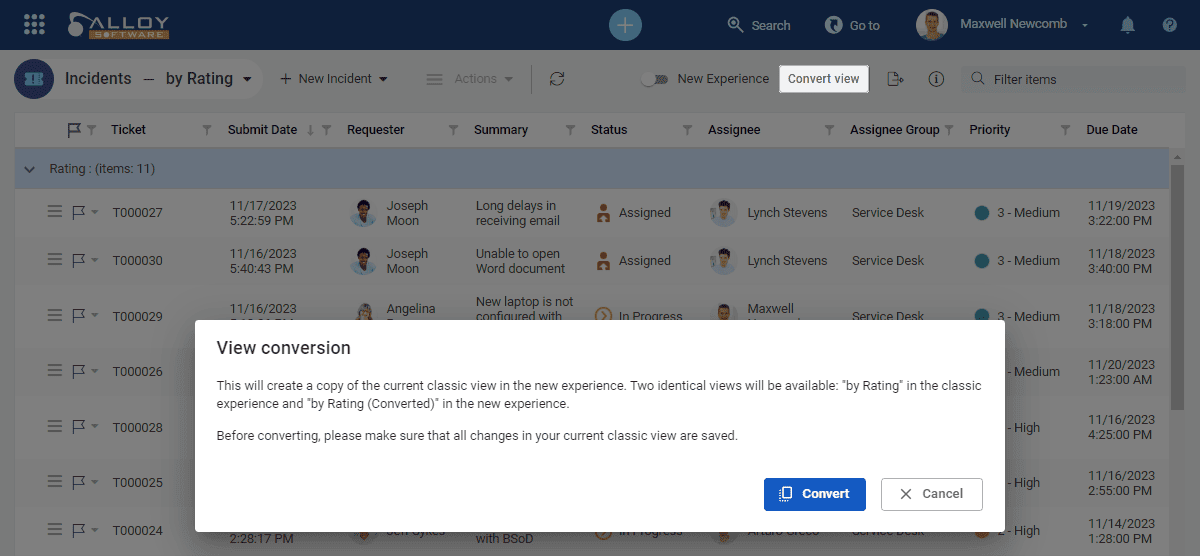Flag ticket T000028
This screenshot has width=1200, height=556.
point(78,427)
